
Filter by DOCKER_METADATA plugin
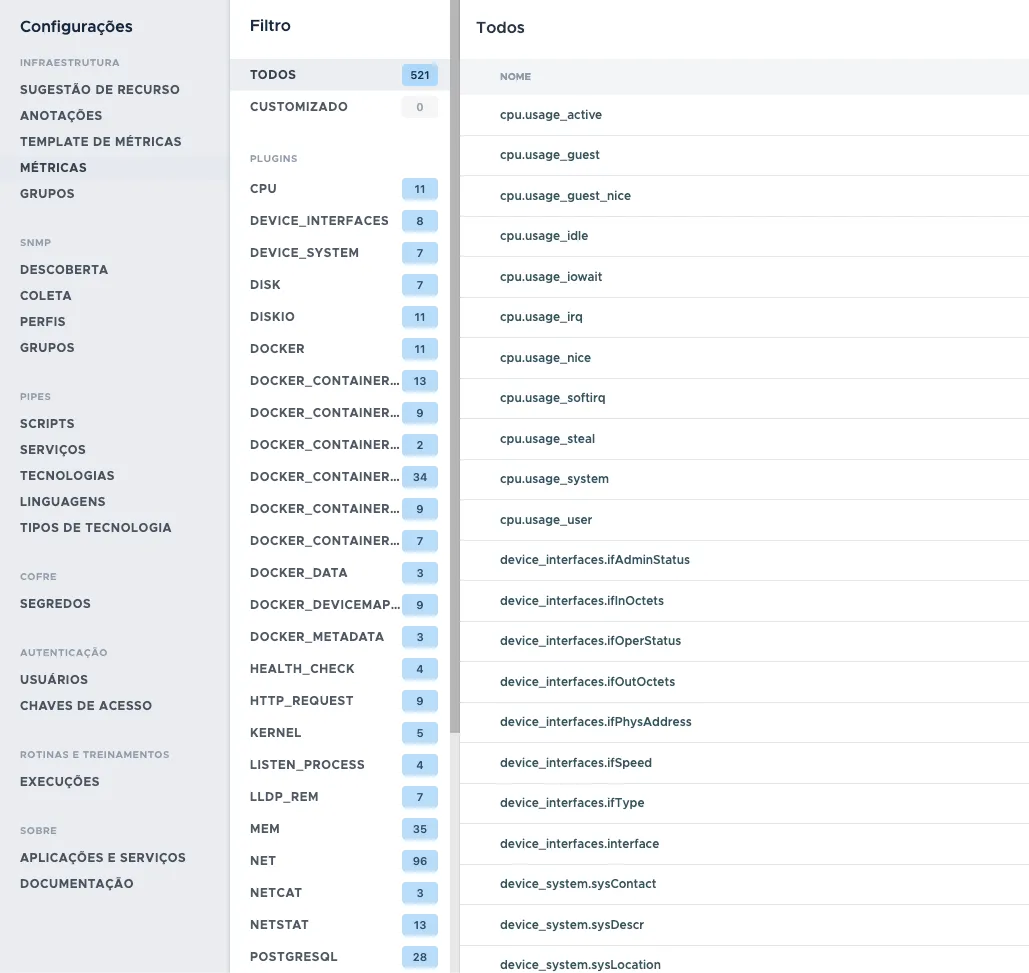click(x=340, y=637)
